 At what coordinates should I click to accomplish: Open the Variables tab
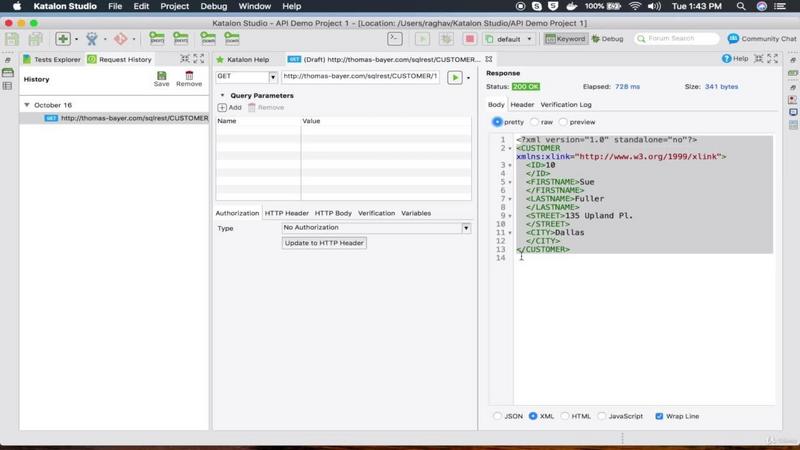pyautogui.click(x=416, y=213)
